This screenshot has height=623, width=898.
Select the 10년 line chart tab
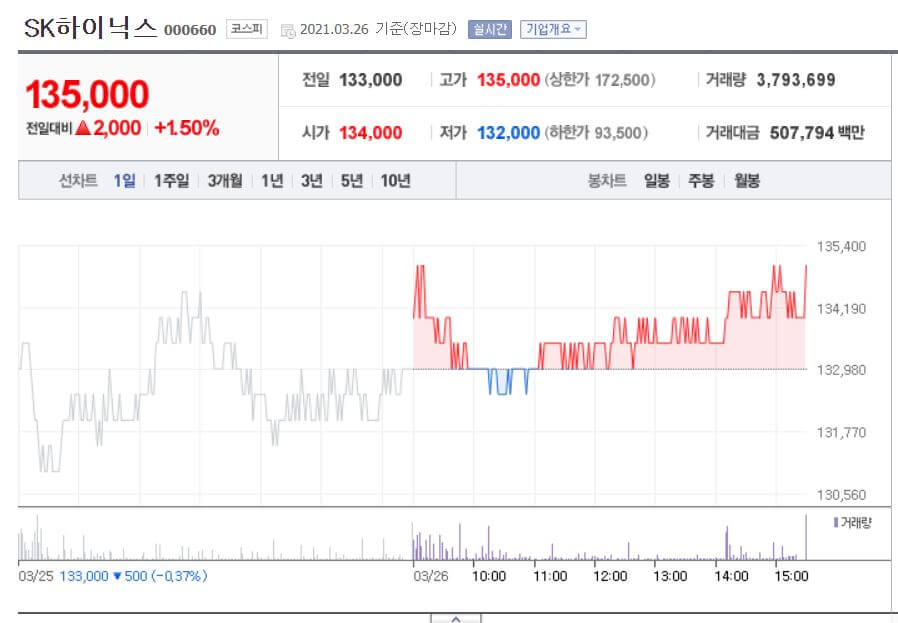coord(395,181)
